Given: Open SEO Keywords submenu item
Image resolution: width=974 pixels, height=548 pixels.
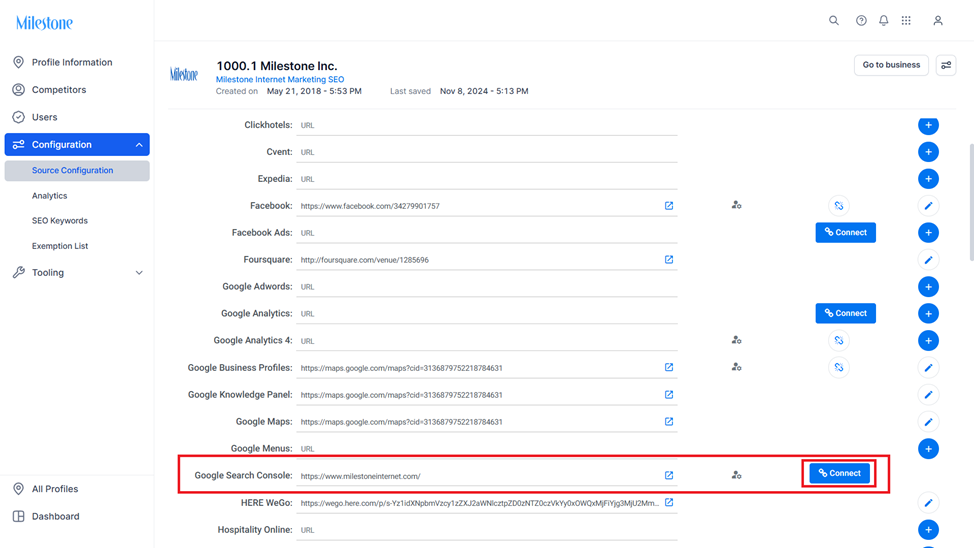Looking at the screenshot, I should pos(60,221).
